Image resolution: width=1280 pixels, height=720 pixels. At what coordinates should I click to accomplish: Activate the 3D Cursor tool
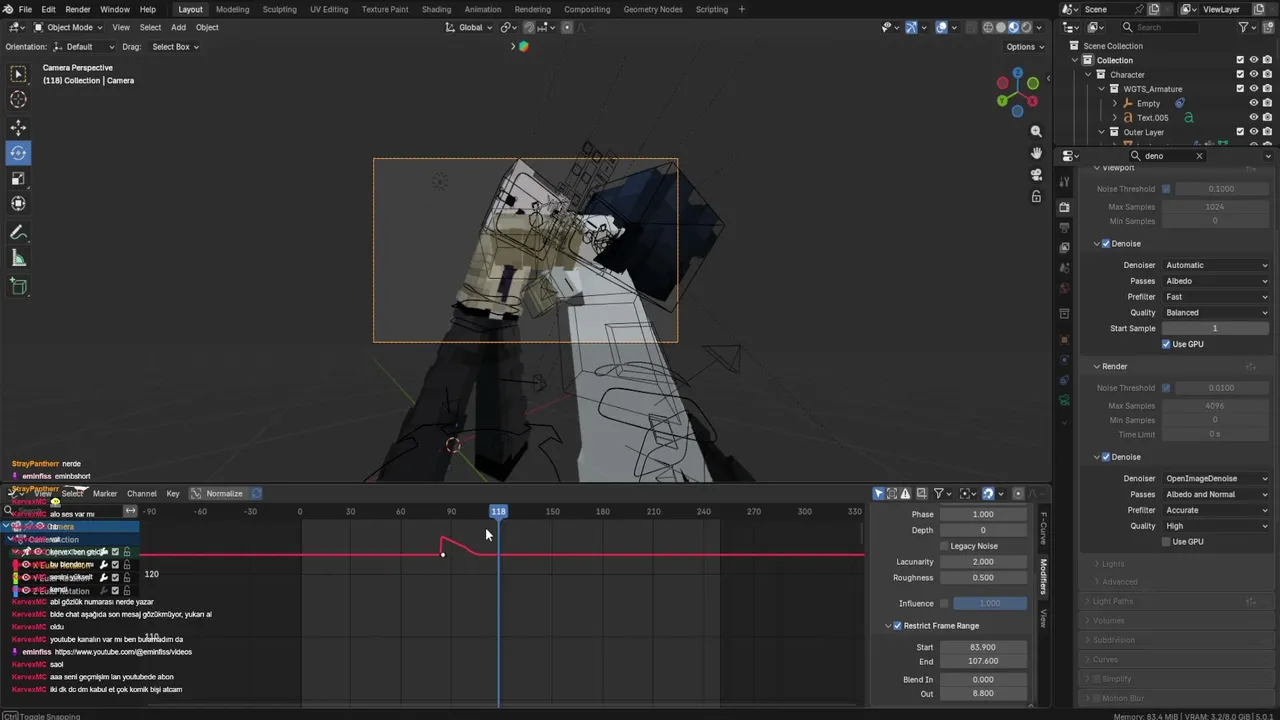click(x=18, y=99)
